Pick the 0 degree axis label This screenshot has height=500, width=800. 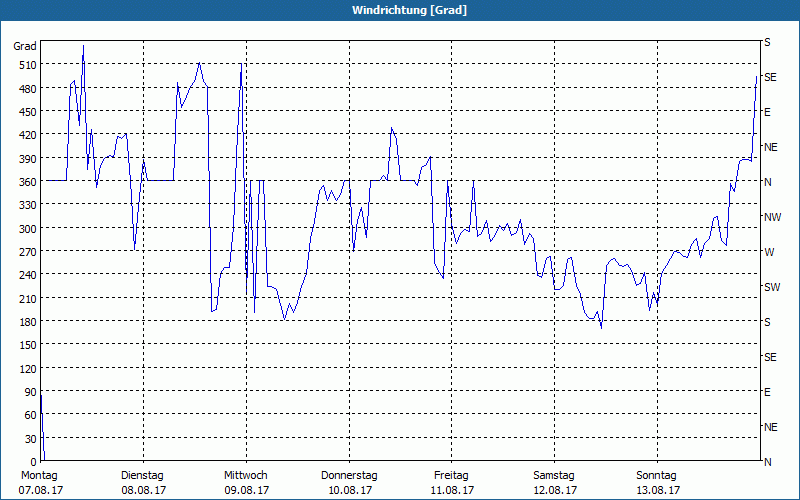click(x=34, y=462)
